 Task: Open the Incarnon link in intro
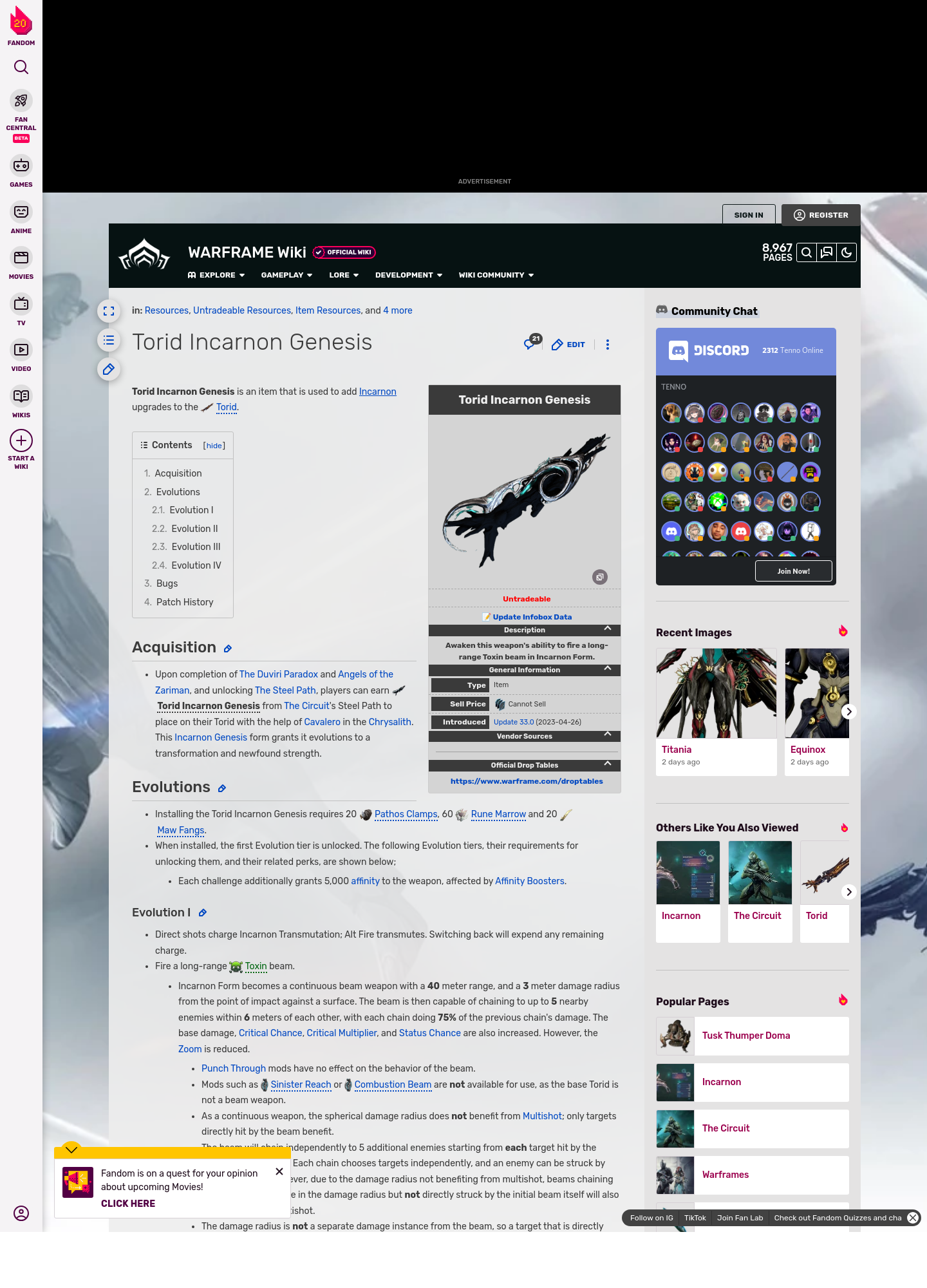377,392
